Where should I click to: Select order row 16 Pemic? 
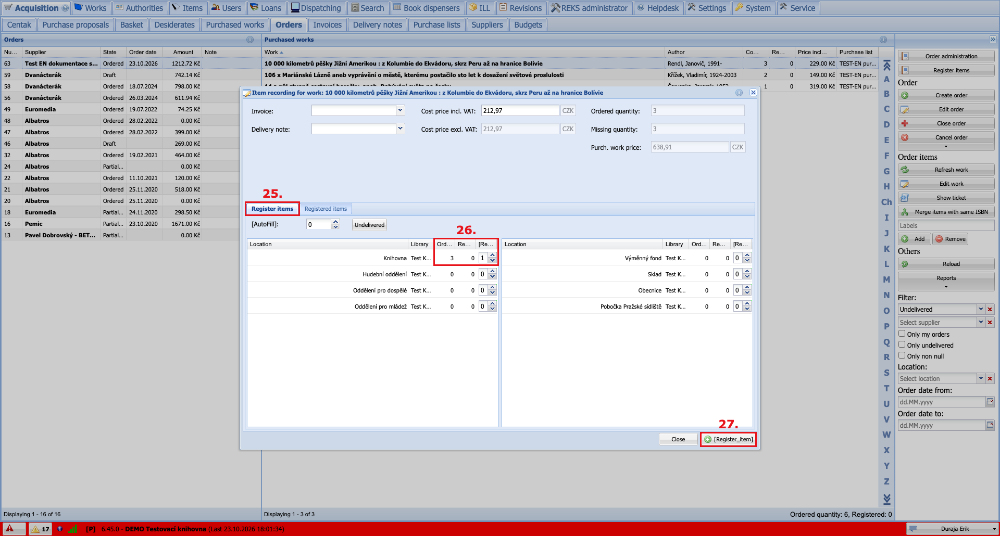tap(130, 224)
